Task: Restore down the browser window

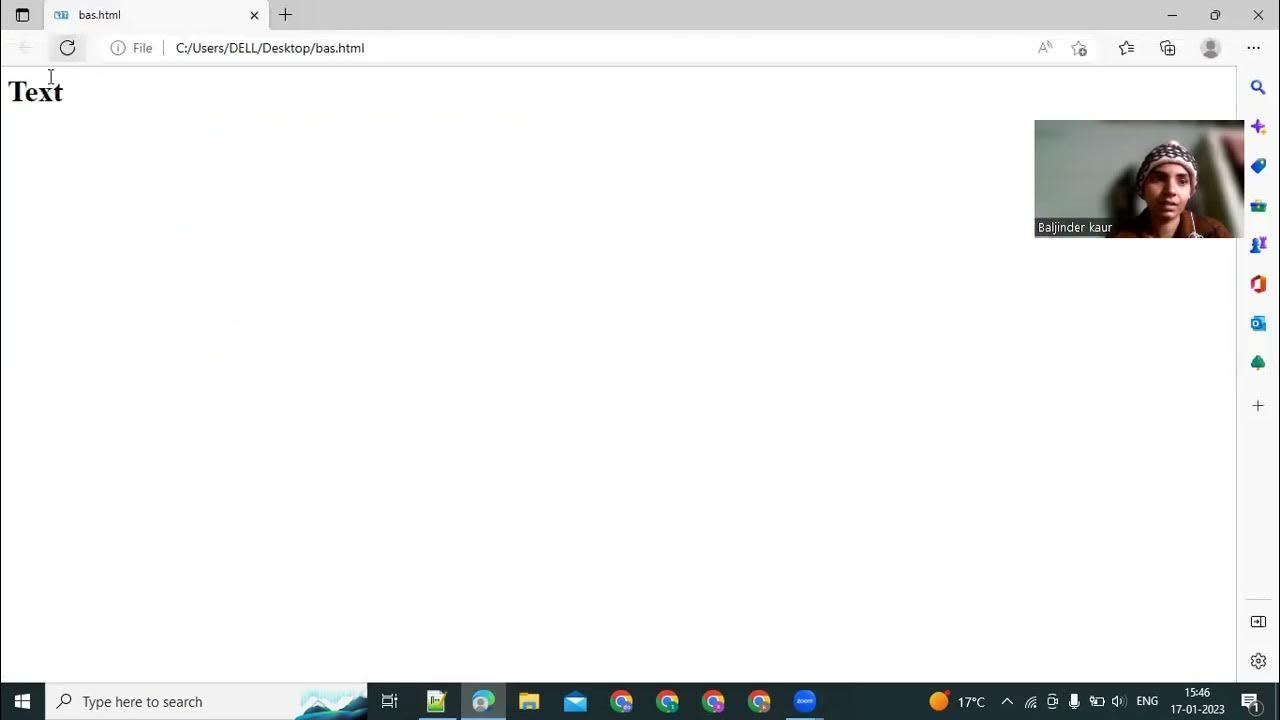Action: pos(1215,15)
